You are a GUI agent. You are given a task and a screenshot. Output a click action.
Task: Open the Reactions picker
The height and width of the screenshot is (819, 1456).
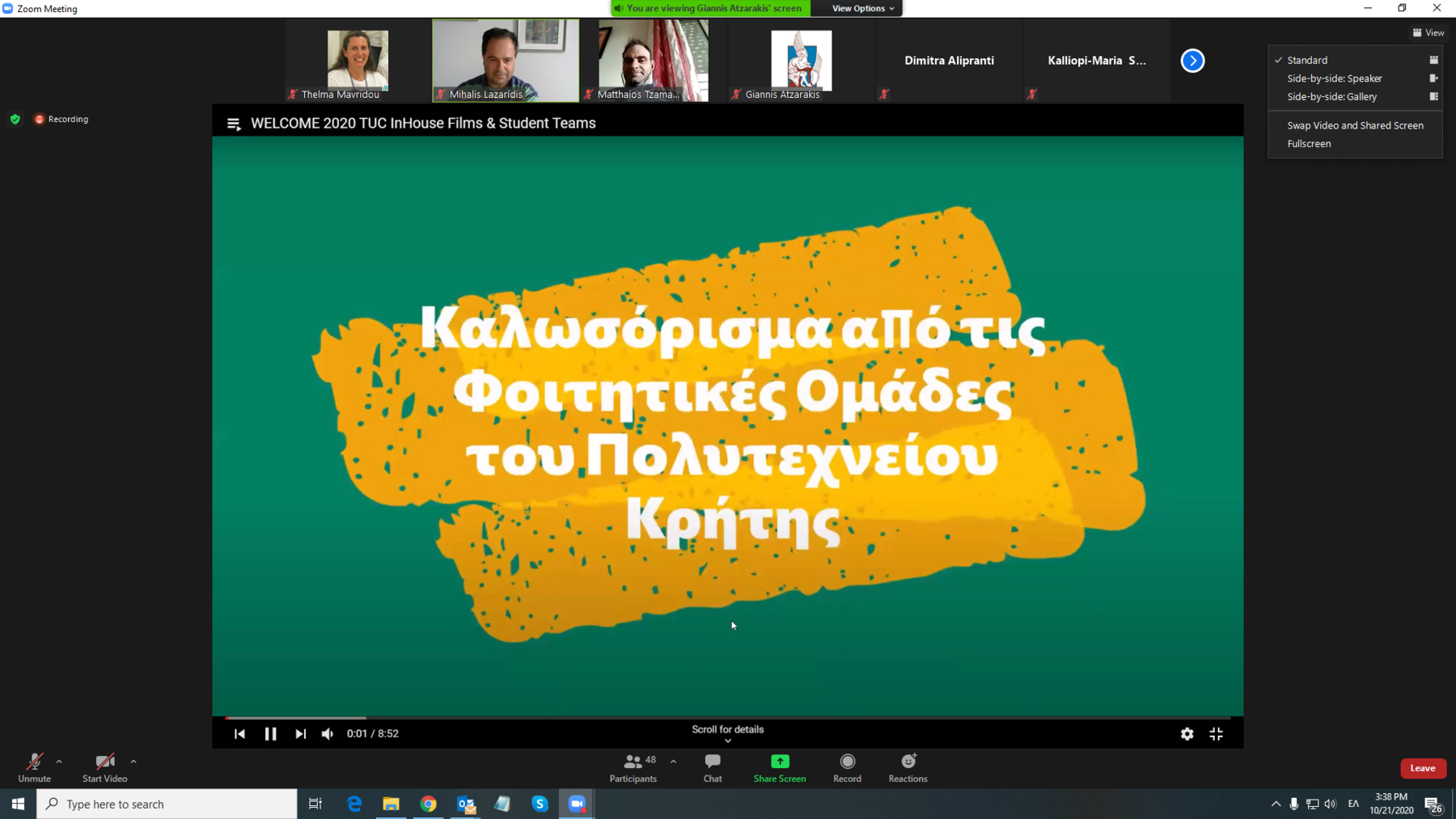pos(908,767)
